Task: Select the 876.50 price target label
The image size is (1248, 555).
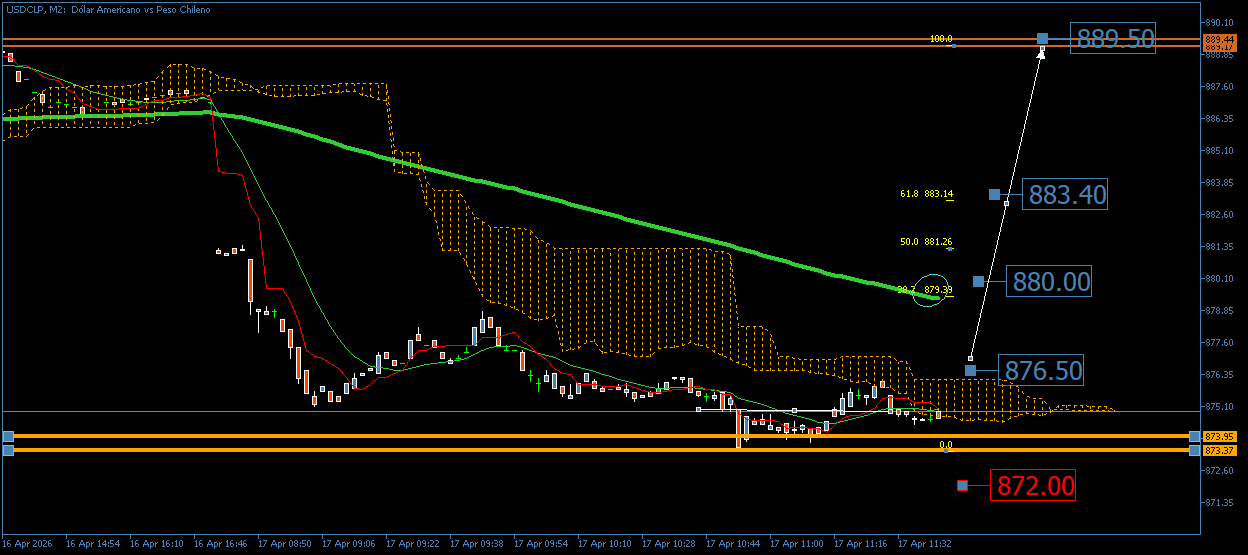Action: (x=1041, y=371)
